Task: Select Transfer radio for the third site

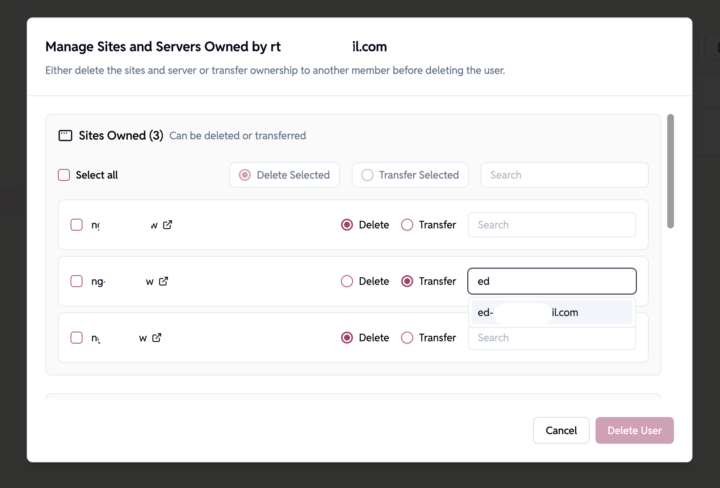Action: tap(407, 338)
